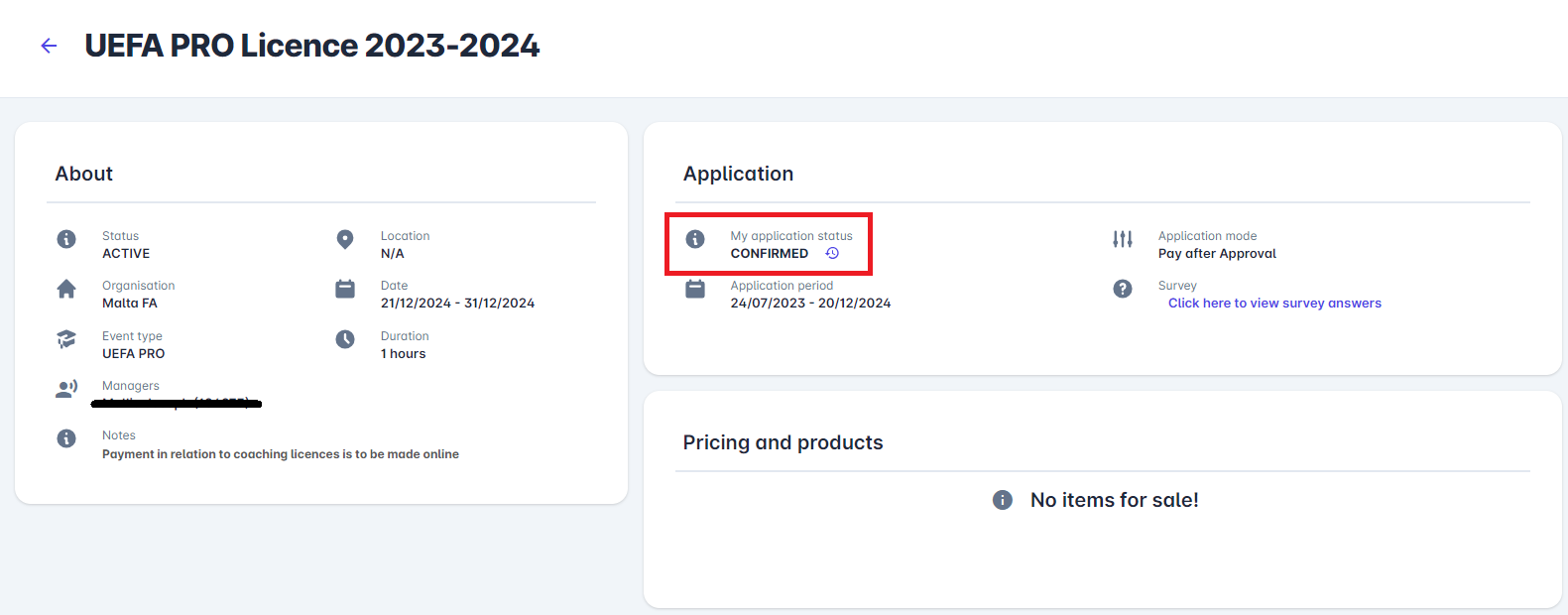Click the Survey question mark icon

tap(1123, 289)
